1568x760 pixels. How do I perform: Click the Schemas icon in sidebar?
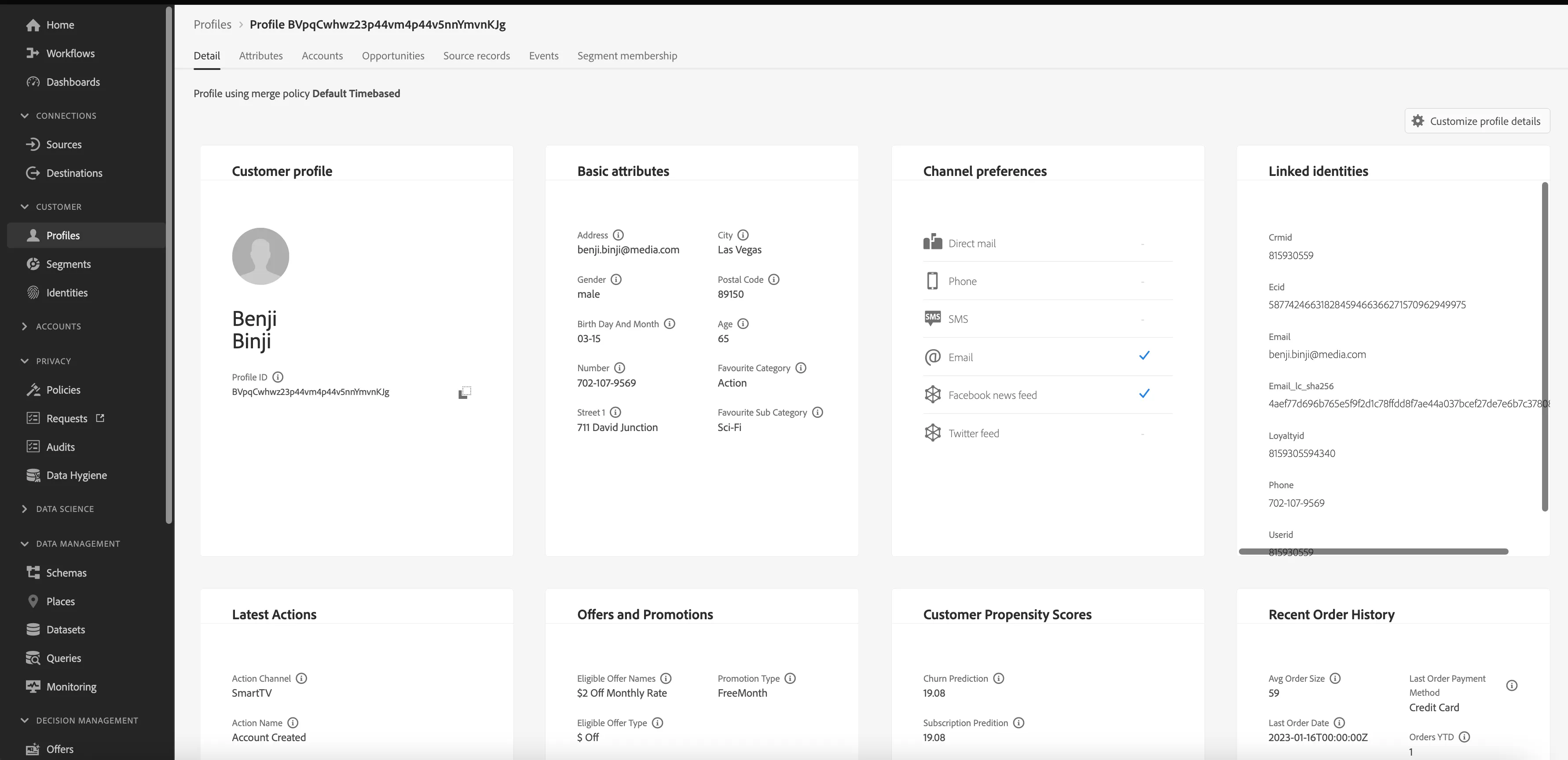[33, 573]
